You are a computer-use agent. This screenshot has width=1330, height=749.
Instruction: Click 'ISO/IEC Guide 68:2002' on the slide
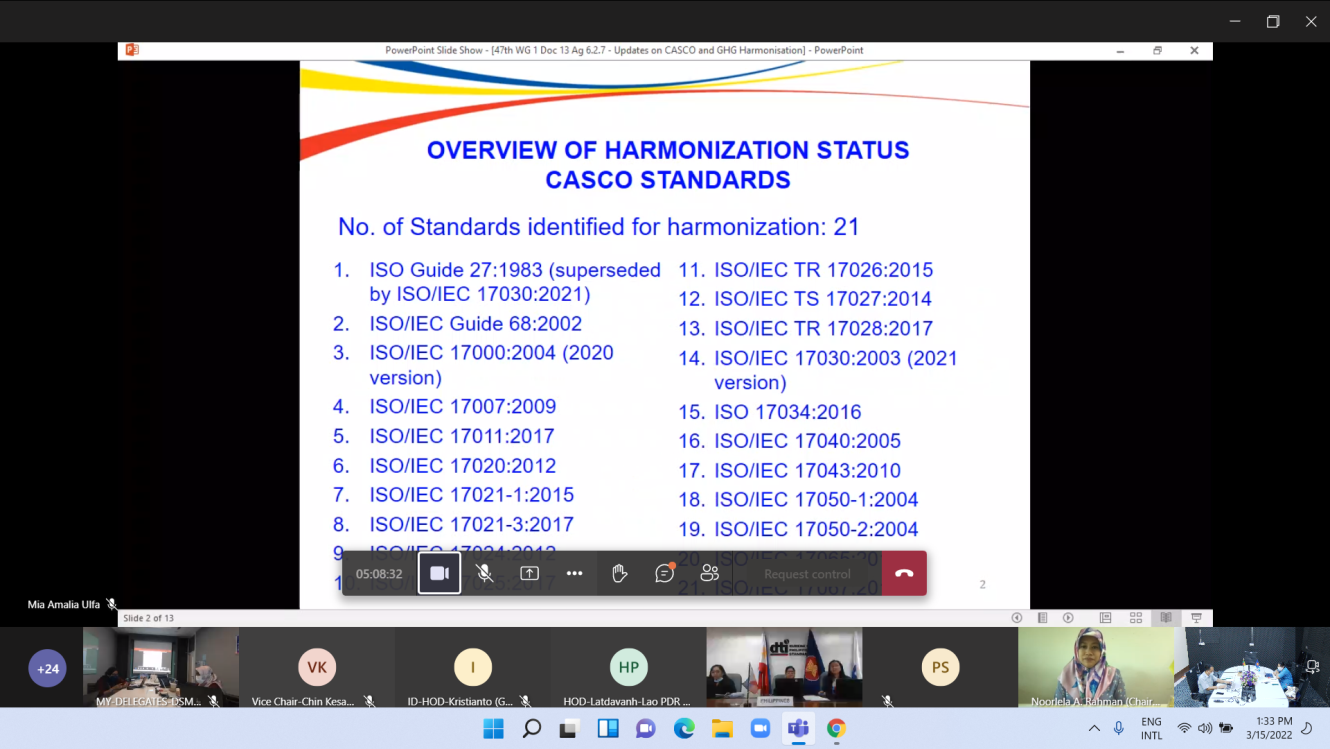pyautogui.click(x=475, y=324)
